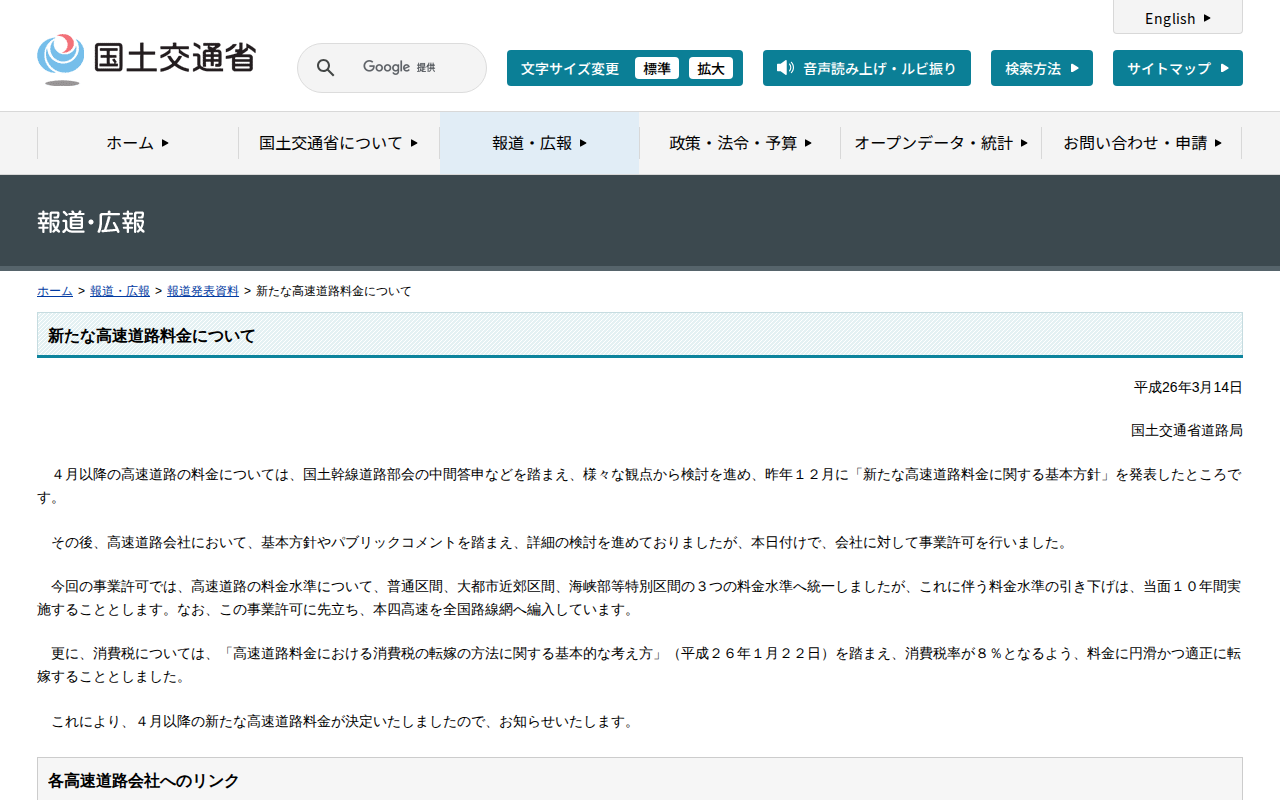Set text size to 拡大
The image size is (1280, 800).
tap(711, 68)
